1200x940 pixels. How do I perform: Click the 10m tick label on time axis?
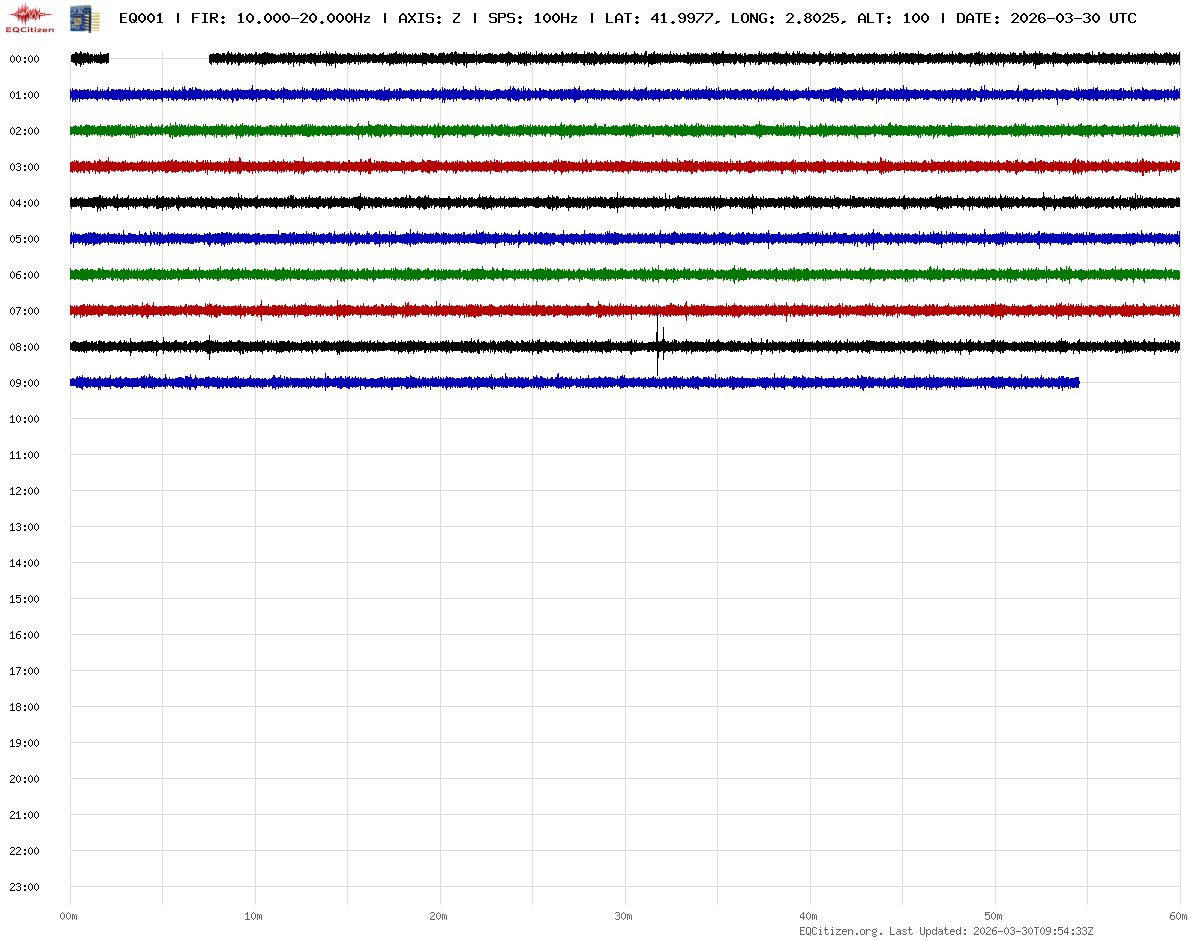[x=254, y=916]
